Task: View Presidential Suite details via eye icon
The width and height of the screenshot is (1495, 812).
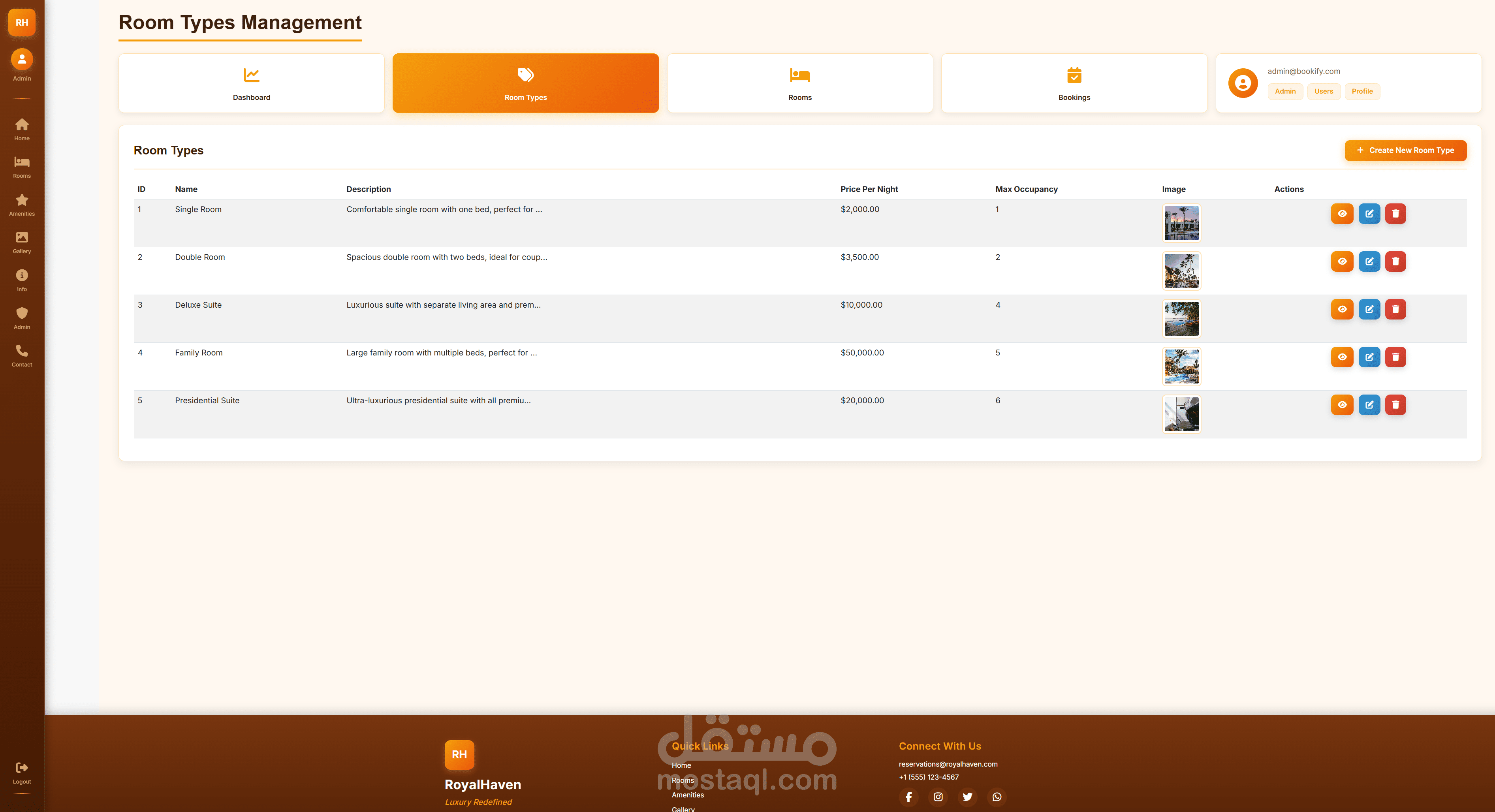Action: click(1342, 404)
